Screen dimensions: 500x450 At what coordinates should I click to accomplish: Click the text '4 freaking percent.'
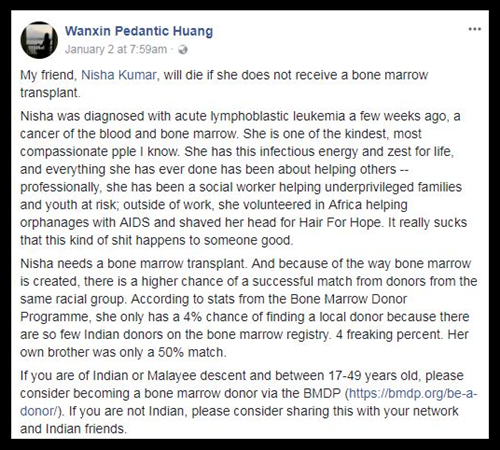click(388, 334)
